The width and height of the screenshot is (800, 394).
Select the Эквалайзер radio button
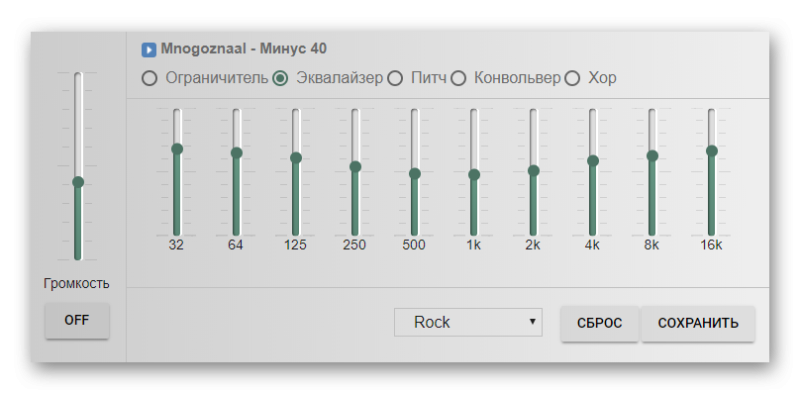(x=280, y=79)
